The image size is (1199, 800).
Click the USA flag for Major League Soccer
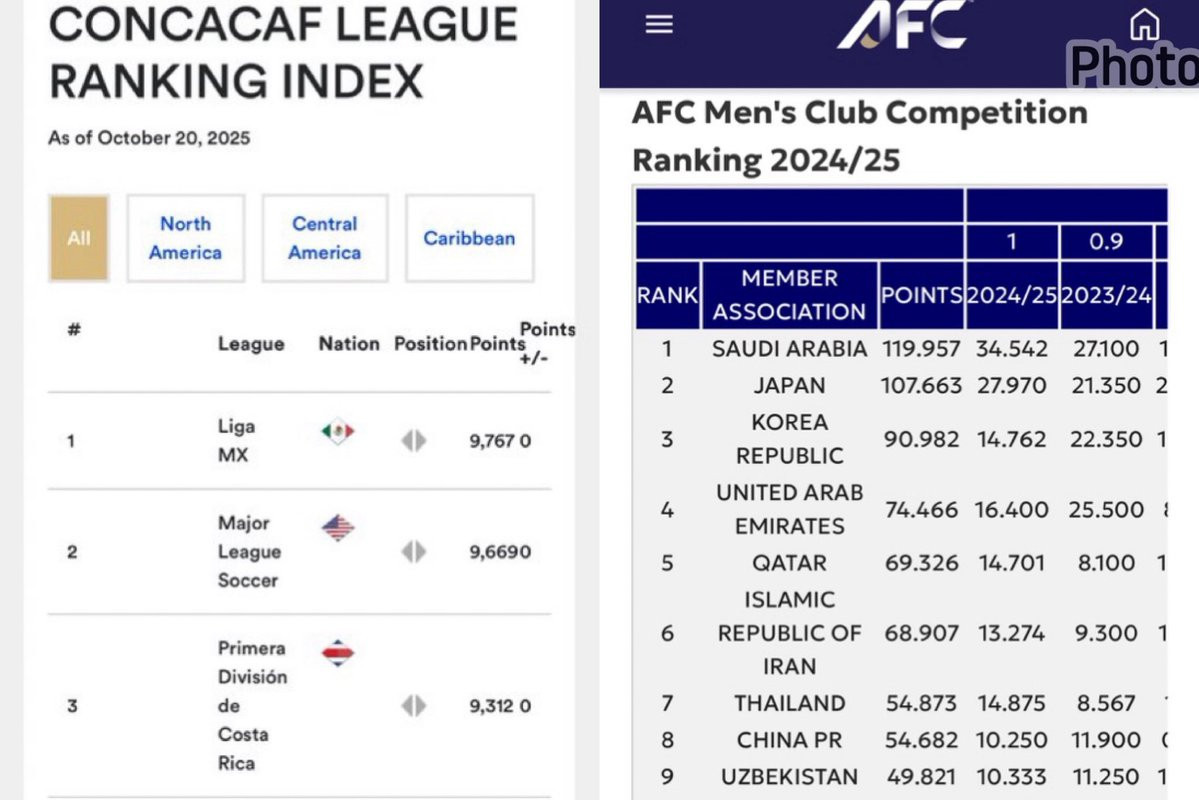(x=337, y=528)
